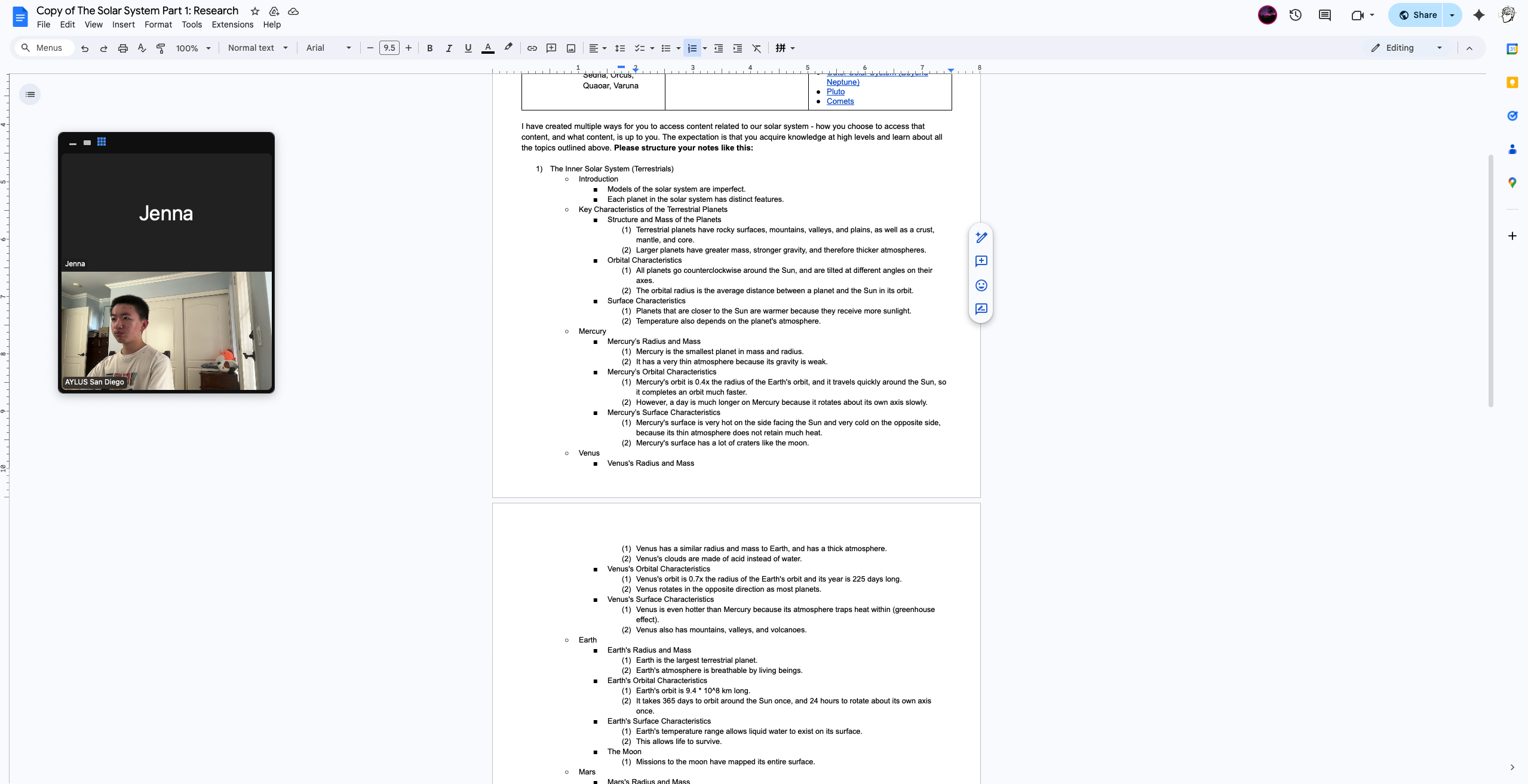Activate the Paint format tool
The width and height of the screenshot is (1528, 784).
(x=161, y=48)
